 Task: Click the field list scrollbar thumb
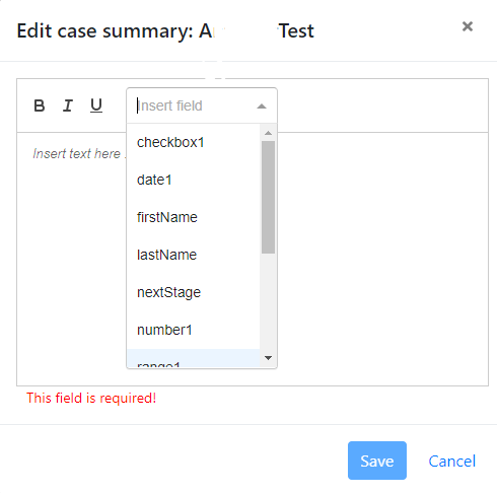point(268,197)
